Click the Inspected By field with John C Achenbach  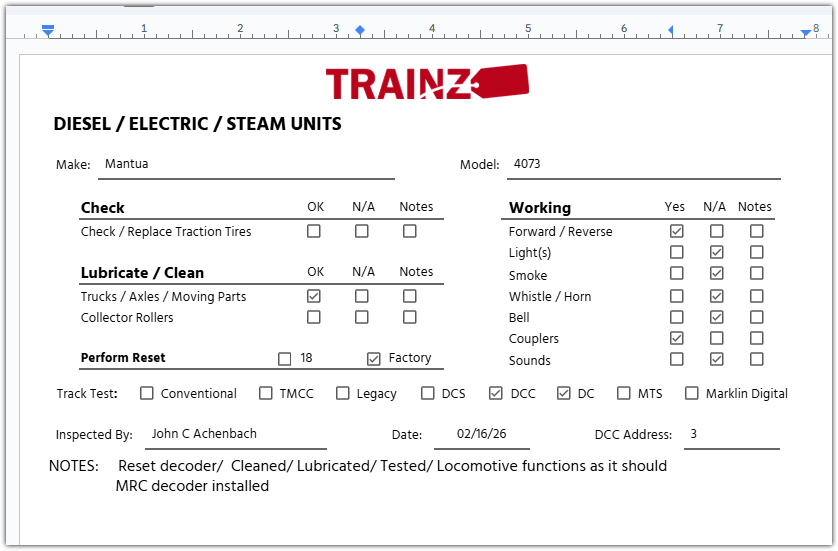tap(236, 436)
